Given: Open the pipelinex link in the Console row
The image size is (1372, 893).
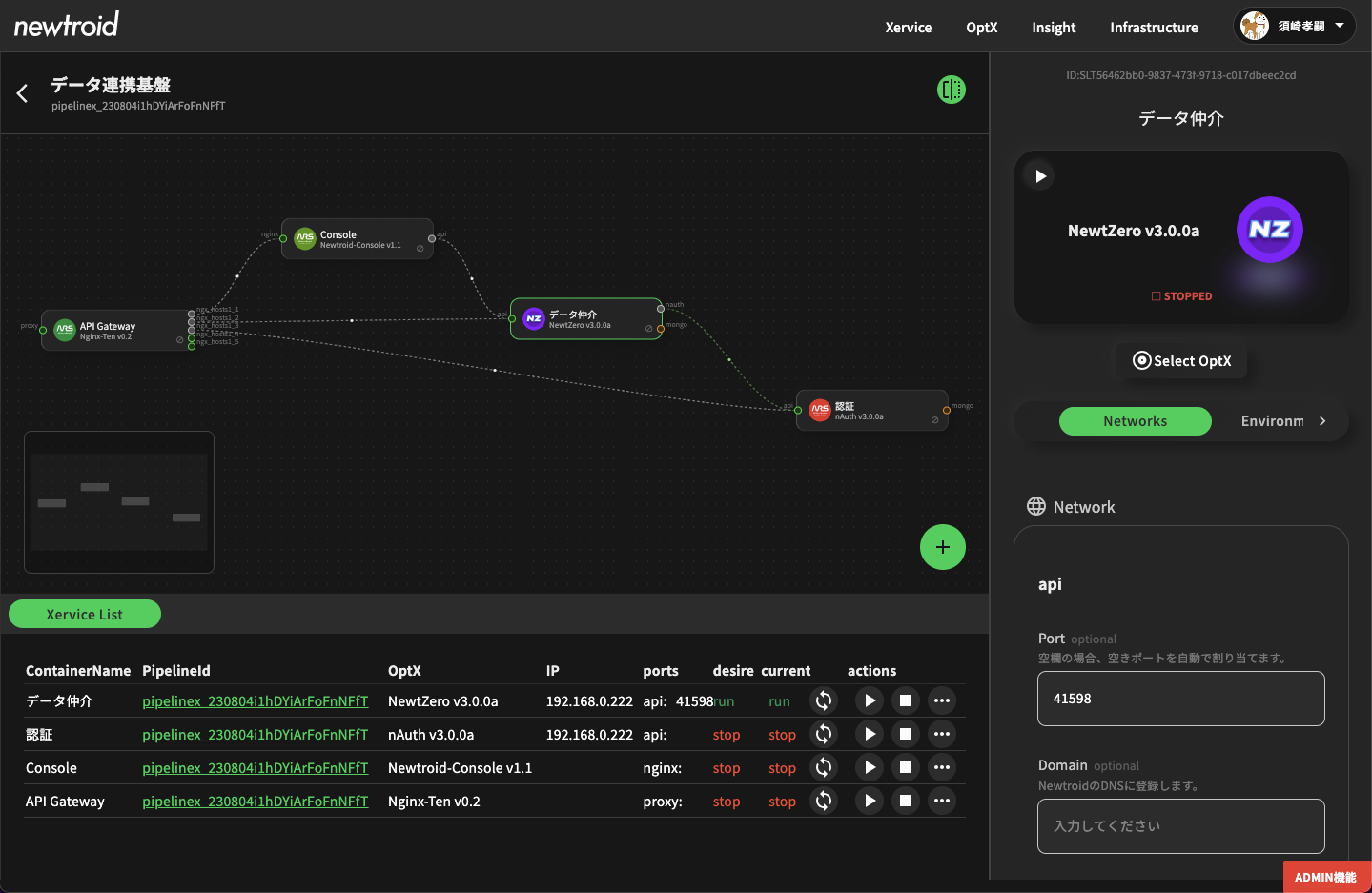Looking at the screenshot, I should (255, 768).
